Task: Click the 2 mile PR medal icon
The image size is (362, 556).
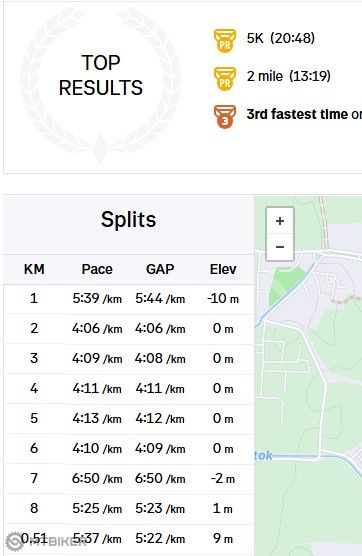Action: click(x=225, y=79)
